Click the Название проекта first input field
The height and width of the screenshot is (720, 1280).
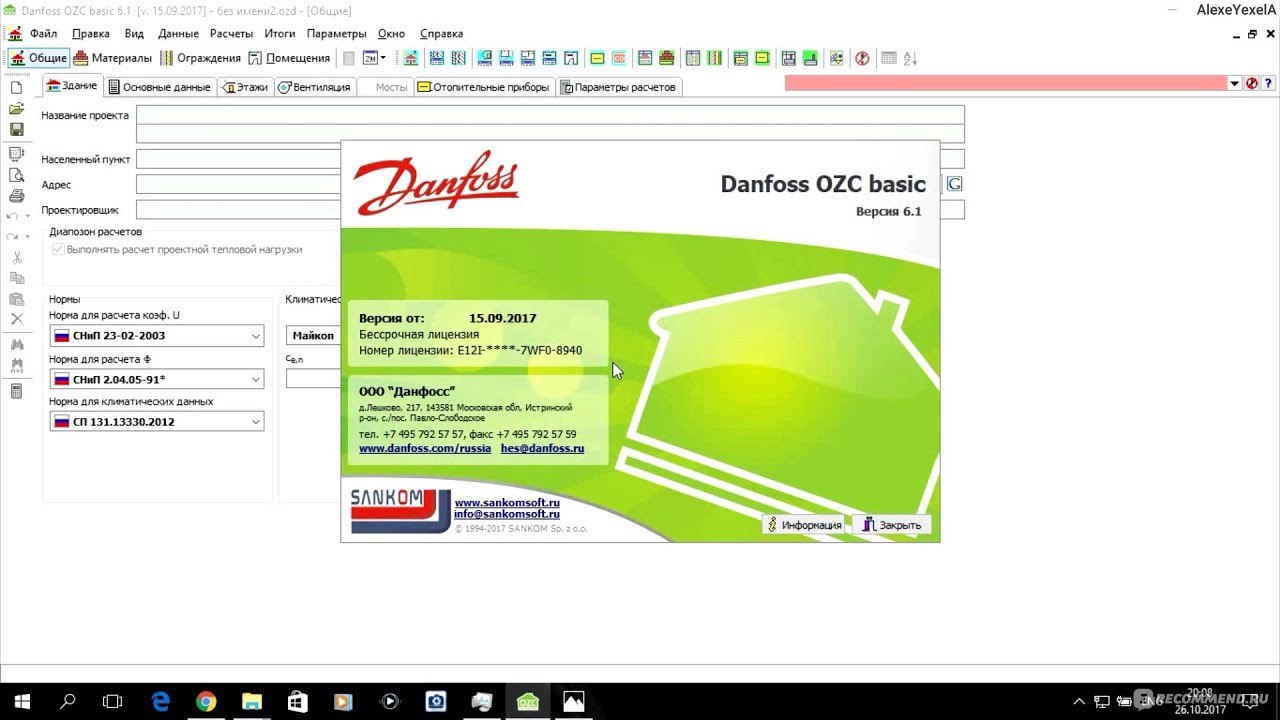550,115
